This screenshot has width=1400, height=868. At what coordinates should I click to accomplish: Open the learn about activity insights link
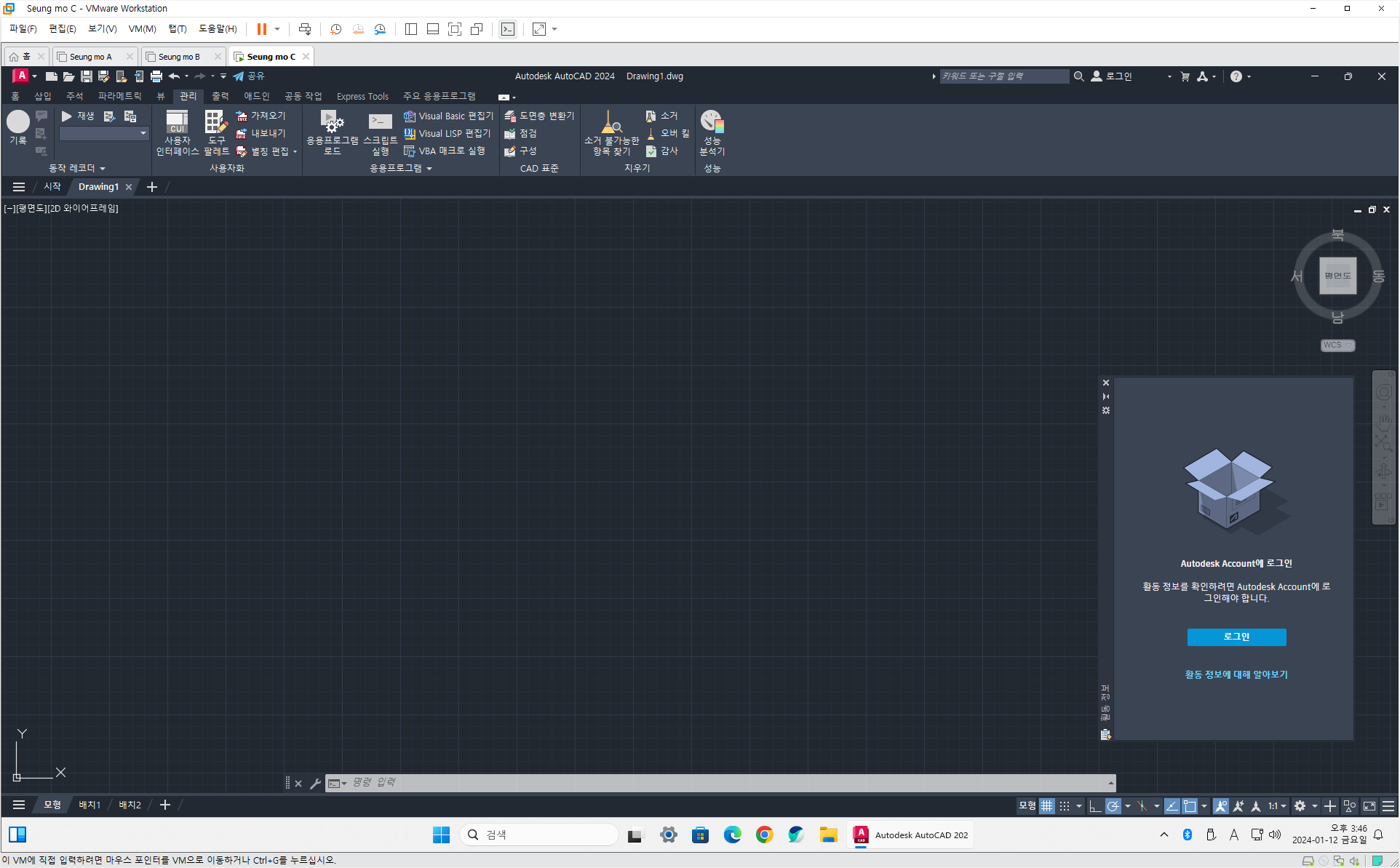(1236, 674)
